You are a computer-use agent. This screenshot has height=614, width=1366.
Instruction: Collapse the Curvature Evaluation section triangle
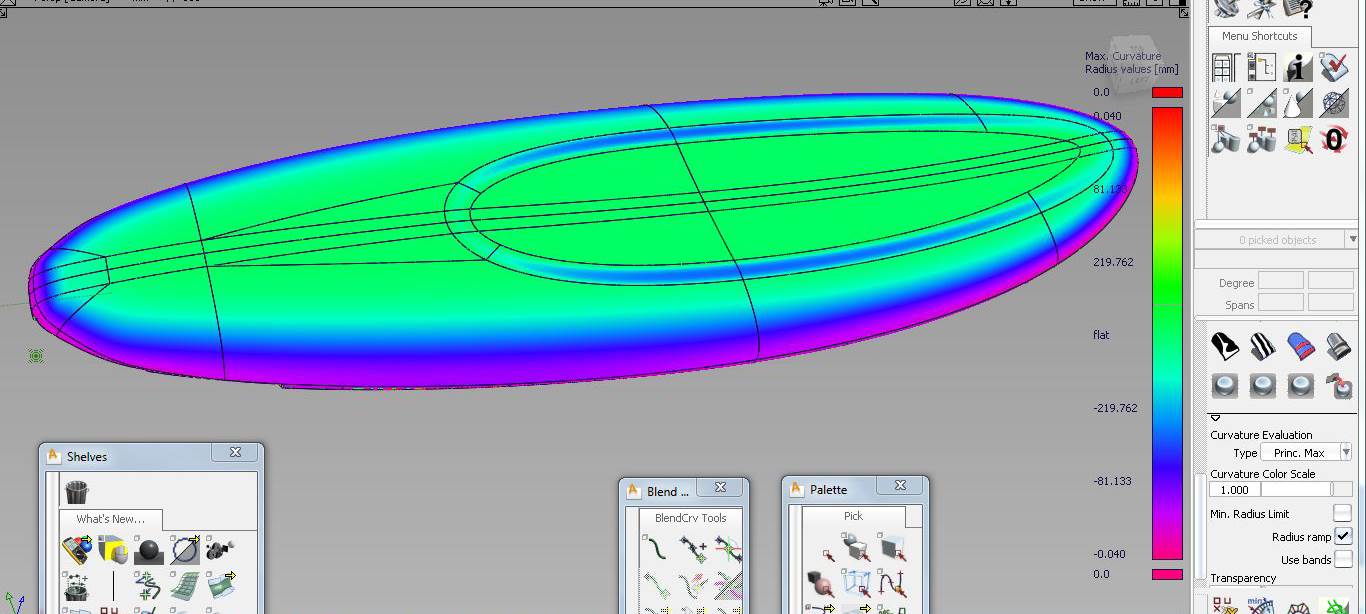[x=1216, y=418]
